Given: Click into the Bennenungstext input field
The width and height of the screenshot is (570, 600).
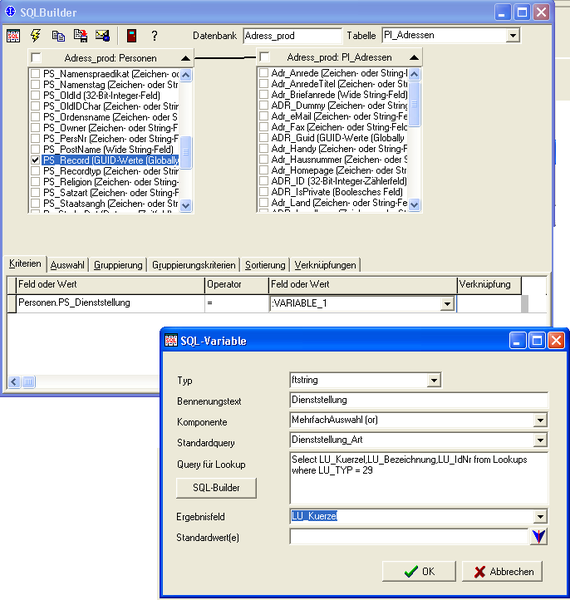Looking at the screenshot, I should click(x=419, y=400).
